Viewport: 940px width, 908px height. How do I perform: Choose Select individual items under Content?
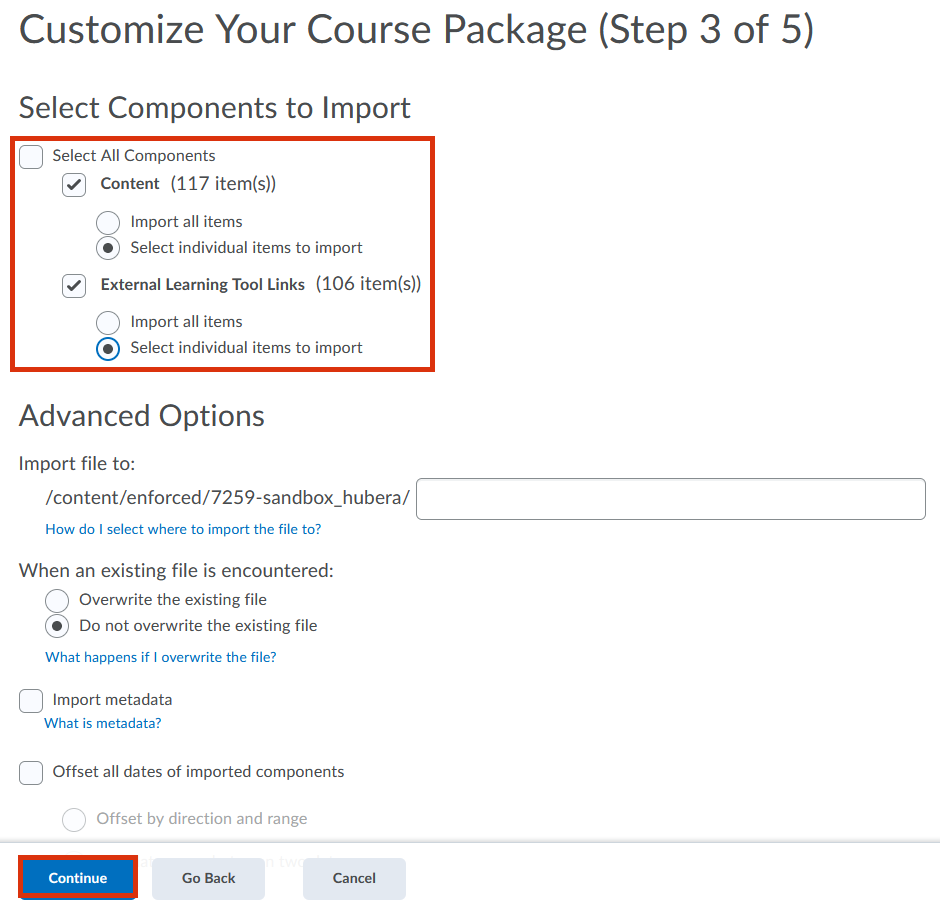click(x=108, y=248)
